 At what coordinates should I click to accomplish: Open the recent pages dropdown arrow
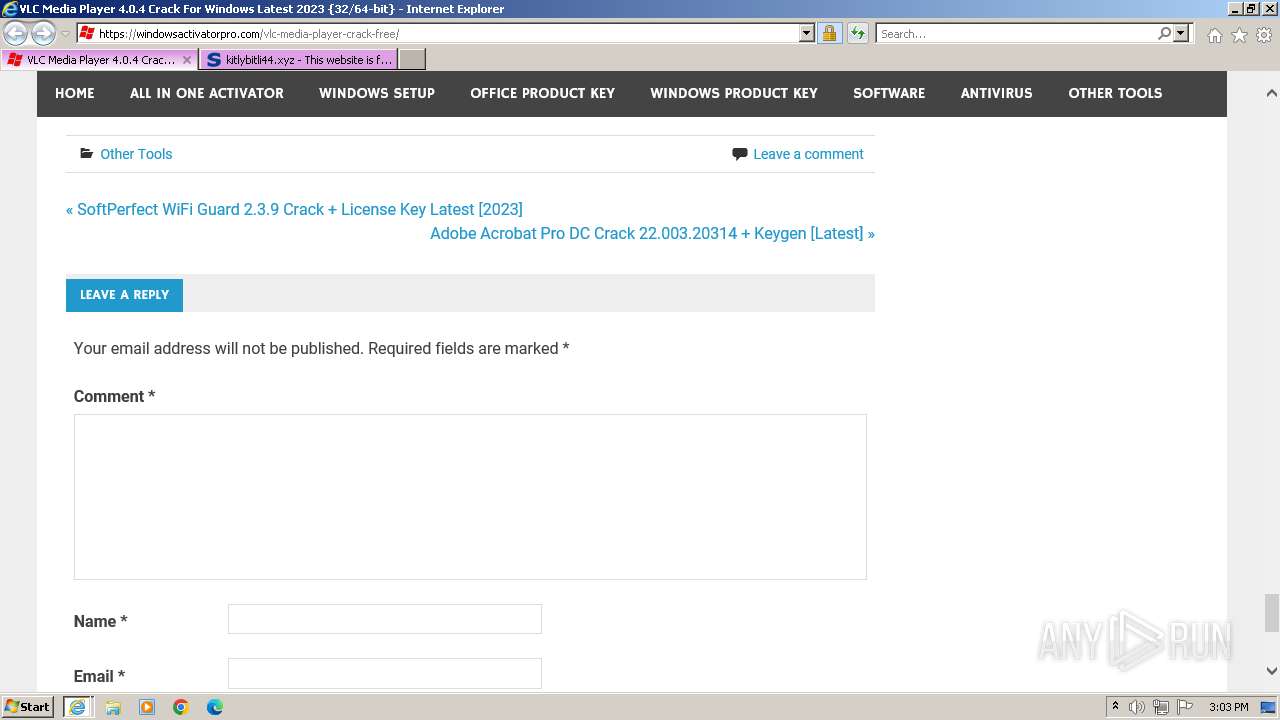(65, 34)
